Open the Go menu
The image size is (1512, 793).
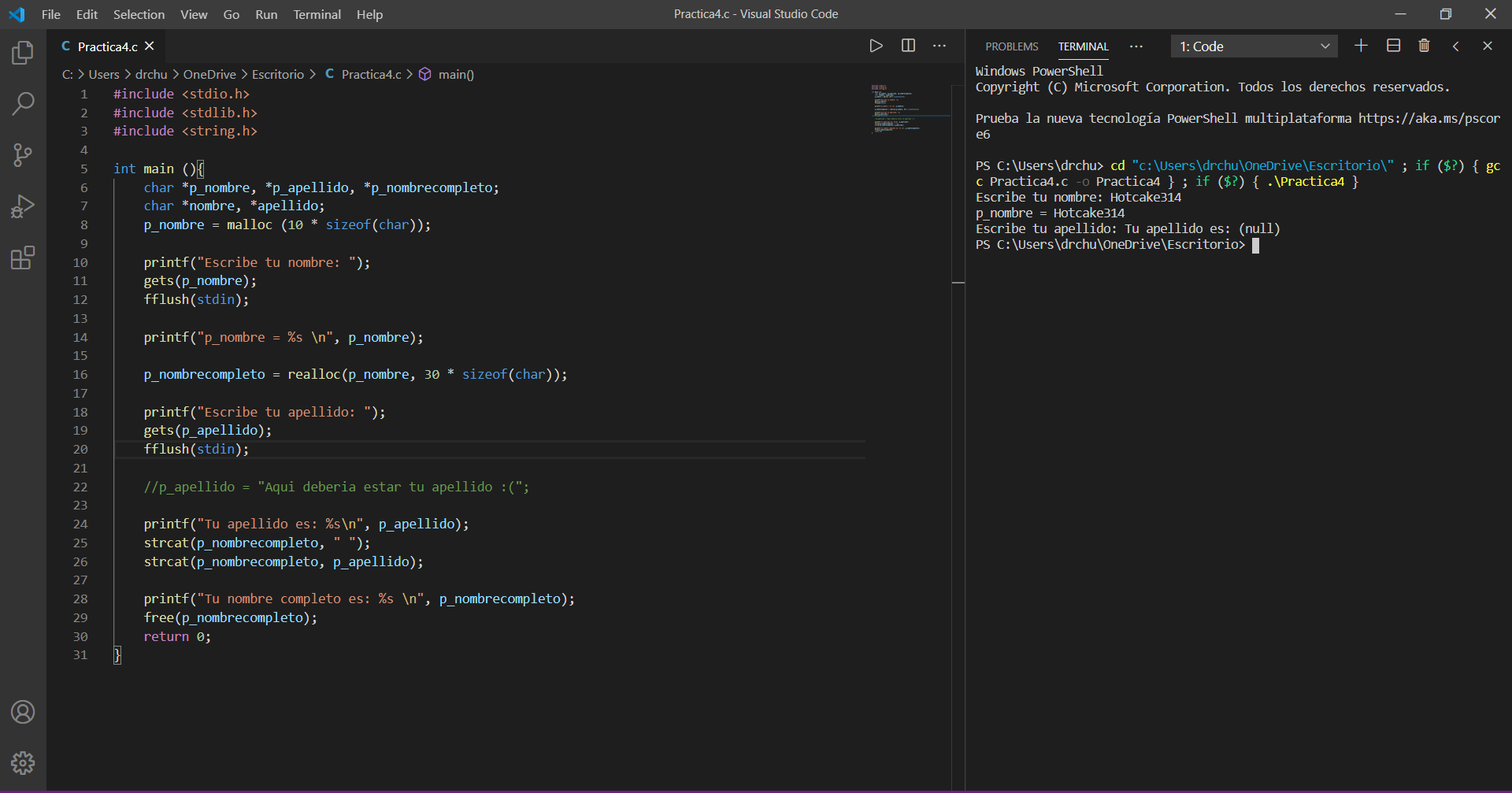(232, 14)
